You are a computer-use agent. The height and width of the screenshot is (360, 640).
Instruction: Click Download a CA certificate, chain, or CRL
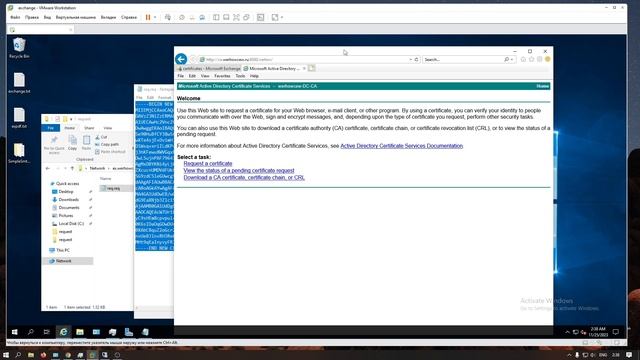tap(244, 178)
